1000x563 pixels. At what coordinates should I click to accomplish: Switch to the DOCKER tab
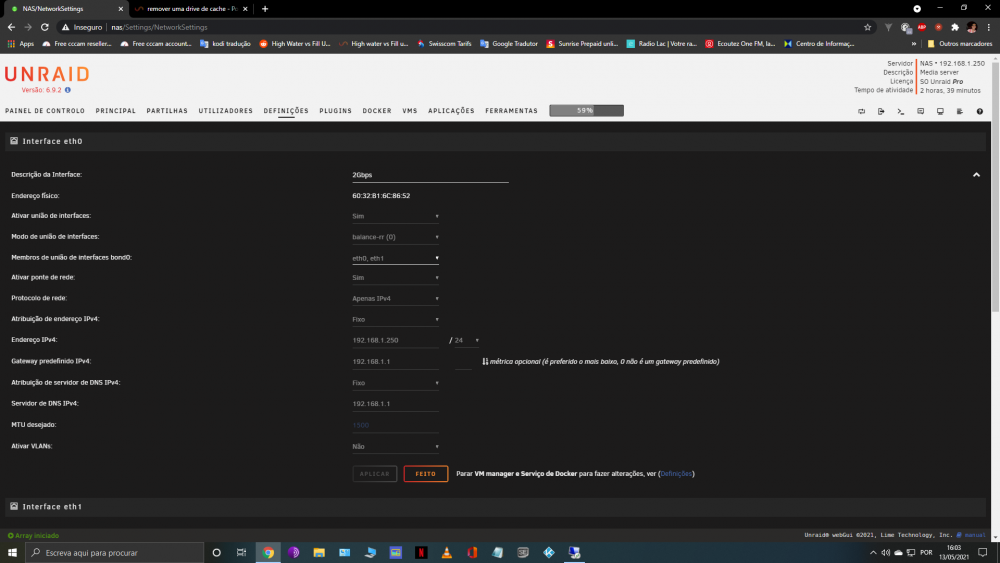coord(377,111)
